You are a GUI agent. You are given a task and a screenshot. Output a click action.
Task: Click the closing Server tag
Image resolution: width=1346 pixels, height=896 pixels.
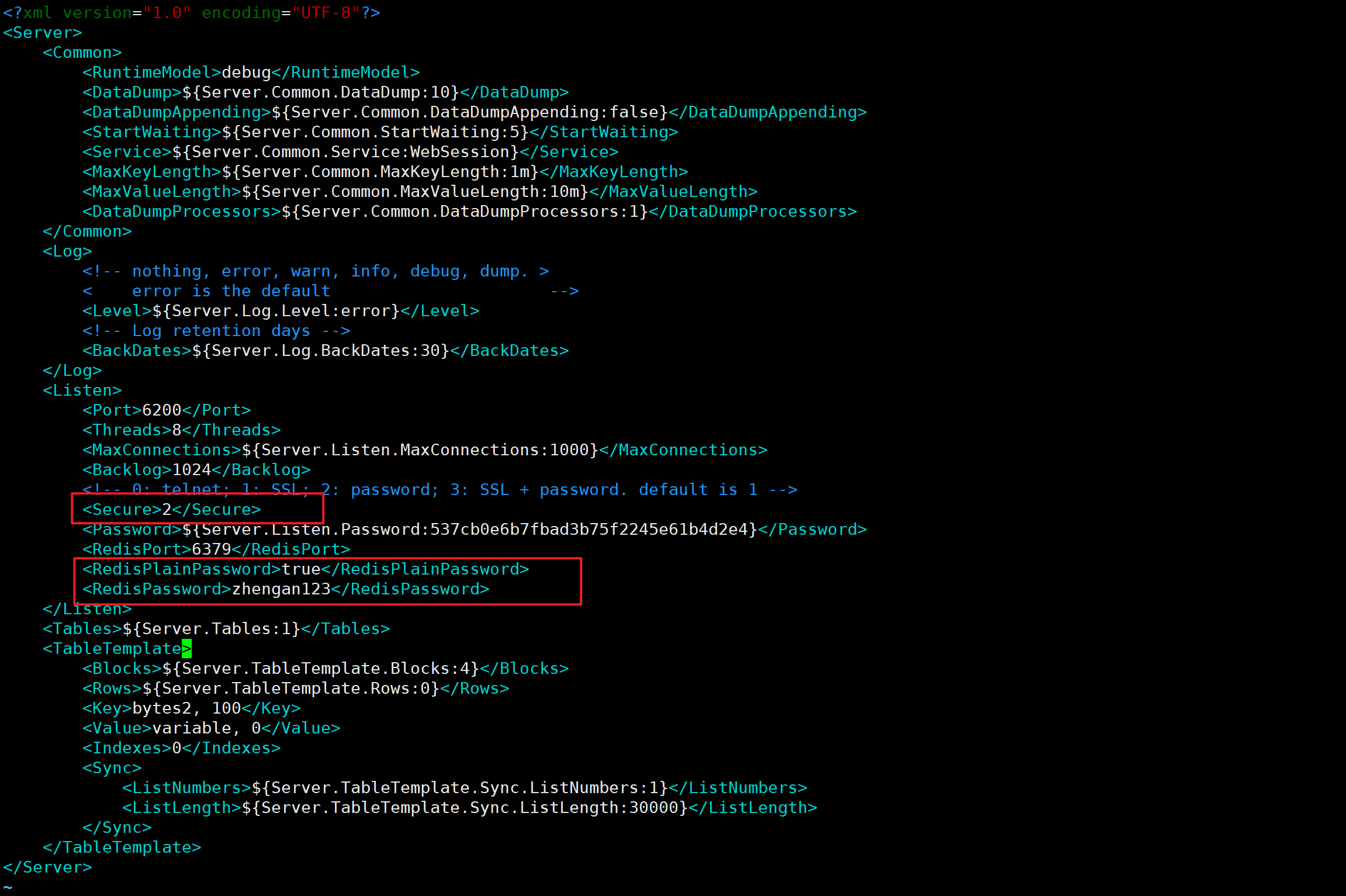(x=47, y=867)
